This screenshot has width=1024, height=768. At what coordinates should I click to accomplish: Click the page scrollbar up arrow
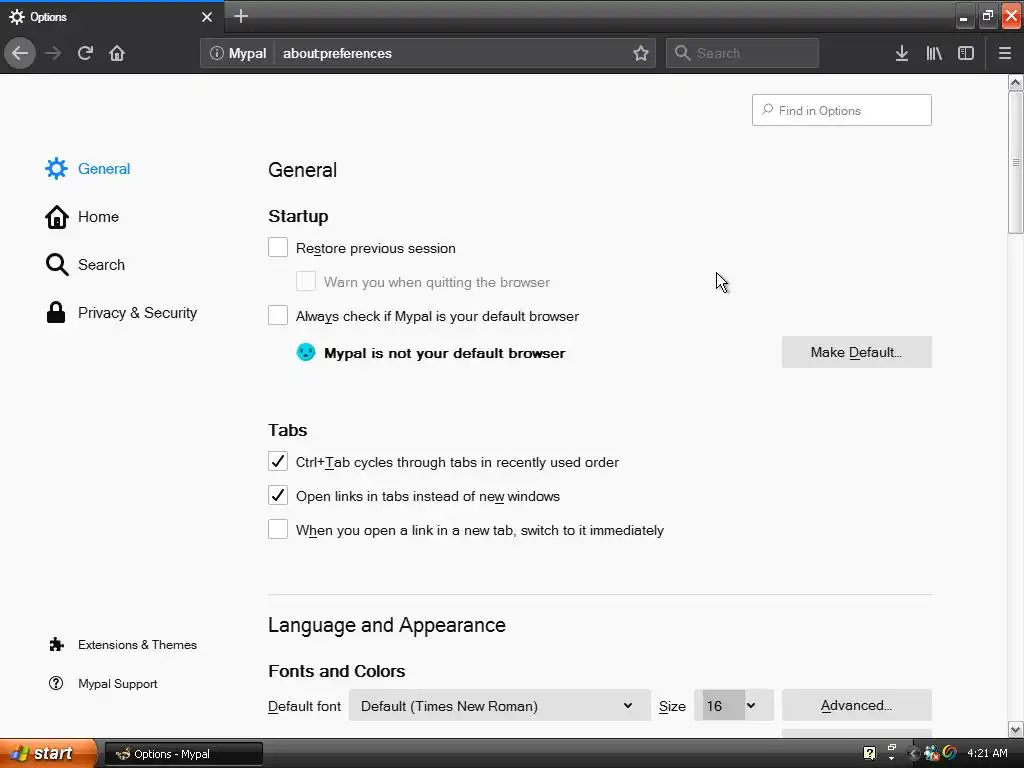[x=1016, y=82]
